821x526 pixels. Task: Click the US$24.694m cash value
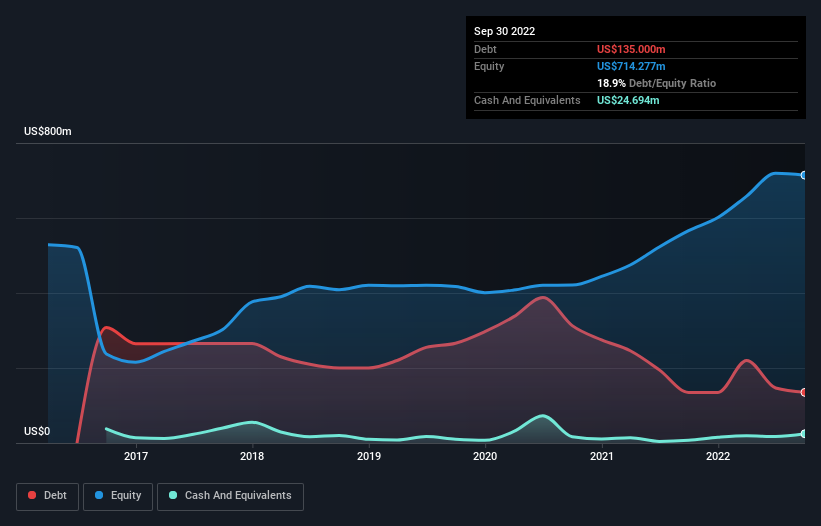(x=628, y=100)
